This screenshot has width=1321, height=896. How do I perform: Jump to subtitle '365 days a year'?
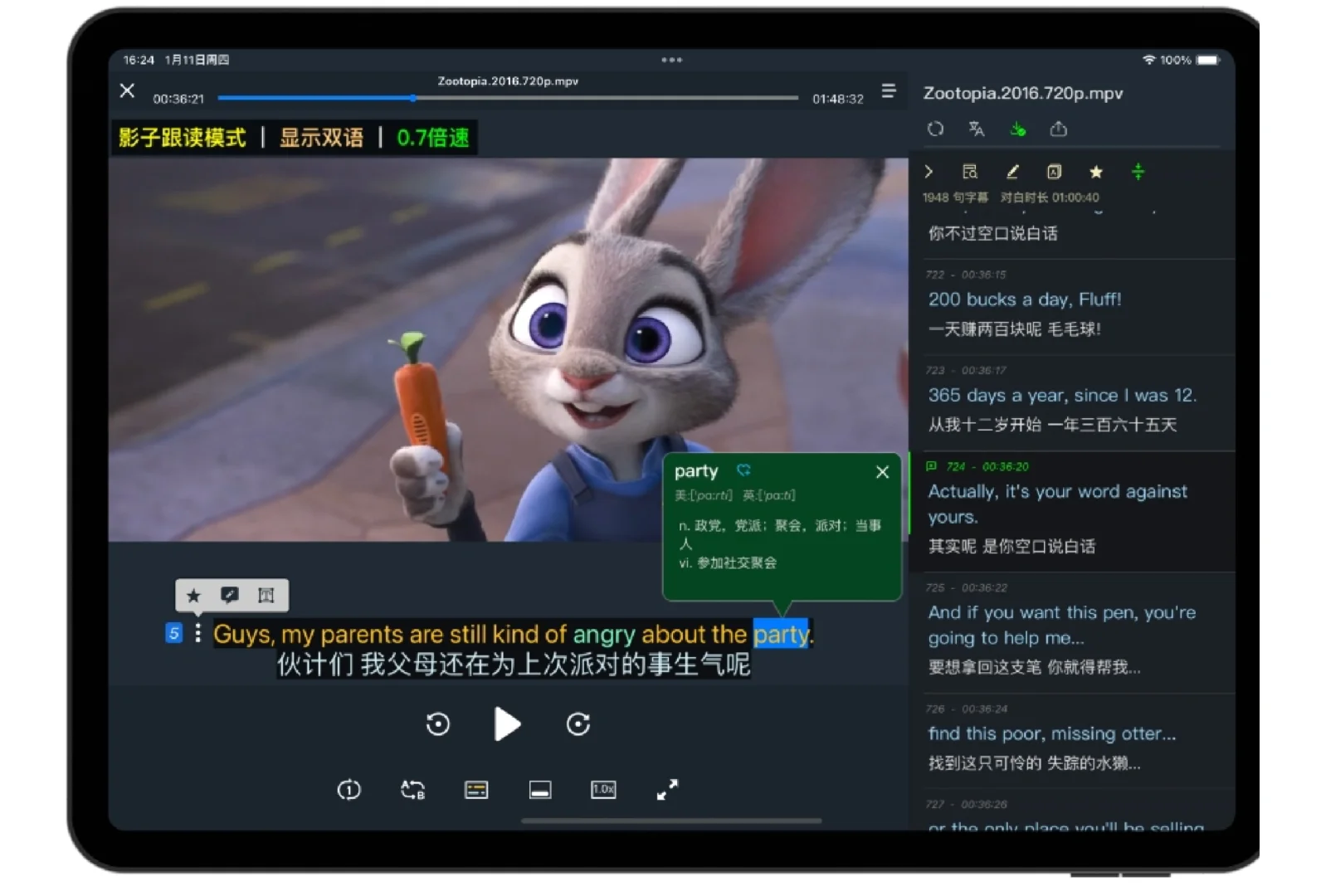coord(1062,396)
